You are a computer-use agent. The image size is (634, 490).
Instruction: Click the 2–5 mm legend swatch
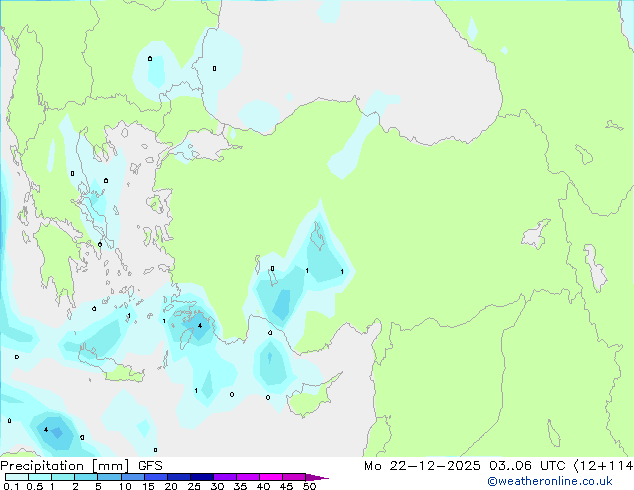[x=86, y=477]
